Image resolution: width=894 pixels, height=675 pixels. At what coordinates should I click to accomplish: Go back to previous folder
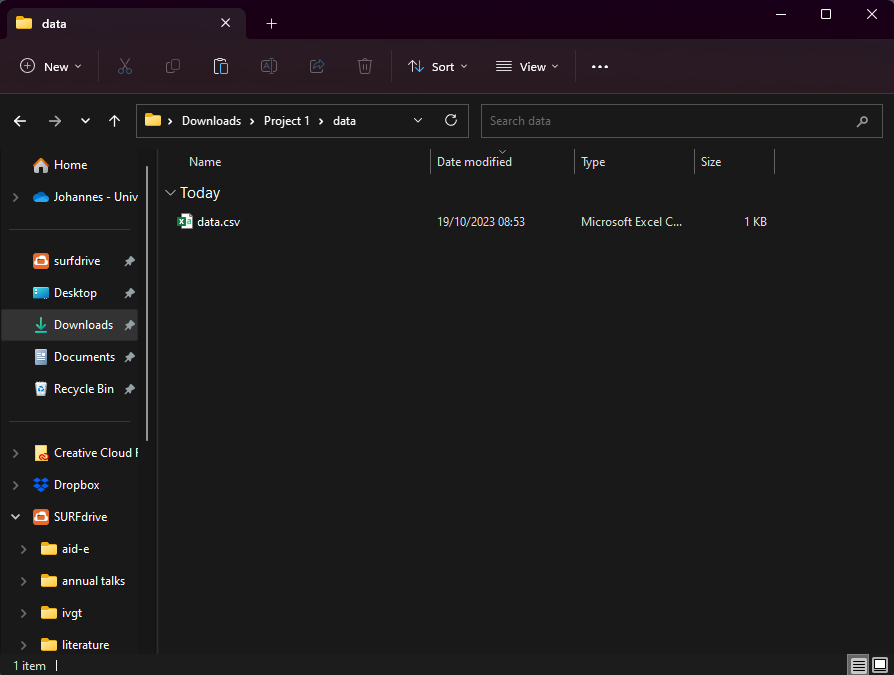point(20,121)
